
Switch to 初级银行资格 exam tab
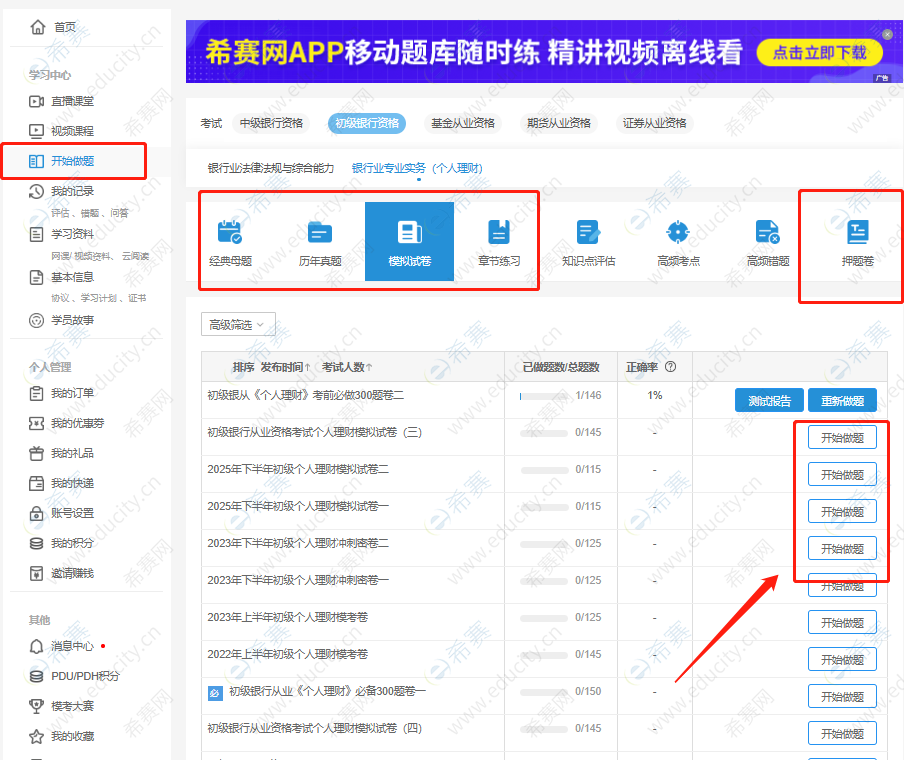(x=367, y=123)
